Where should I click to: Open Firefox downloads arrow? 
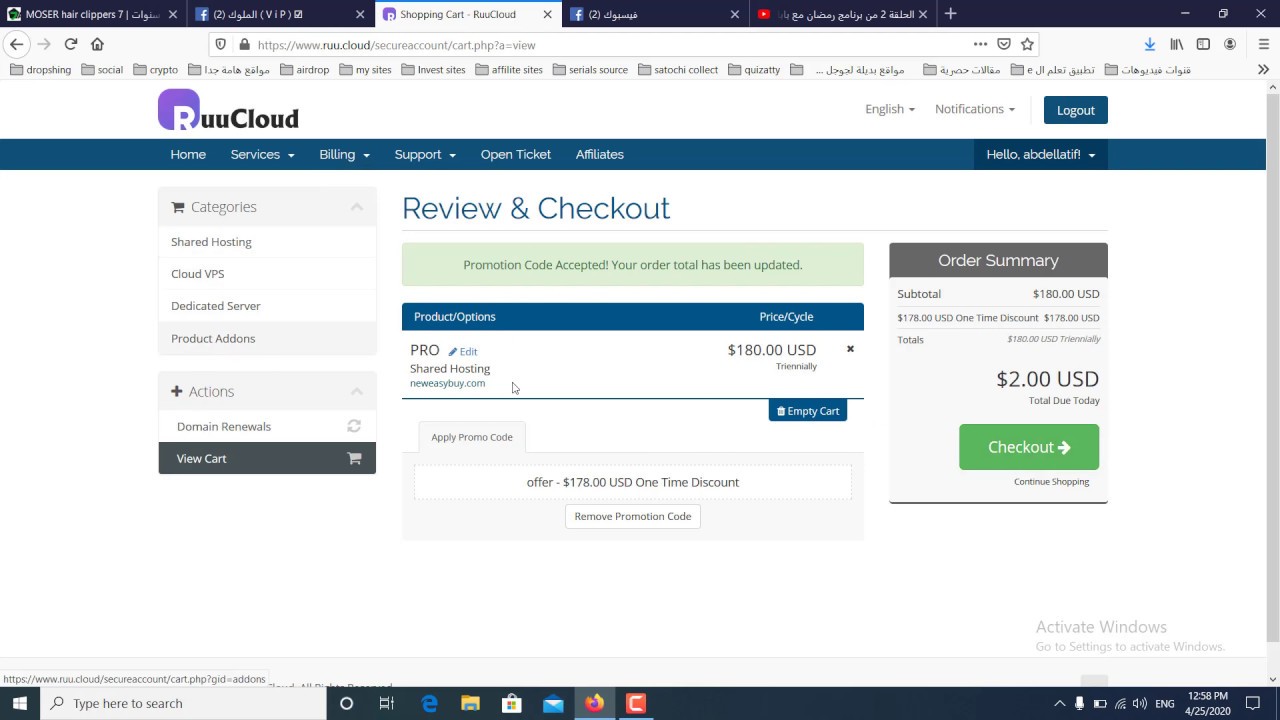[x=1150, y=44]
